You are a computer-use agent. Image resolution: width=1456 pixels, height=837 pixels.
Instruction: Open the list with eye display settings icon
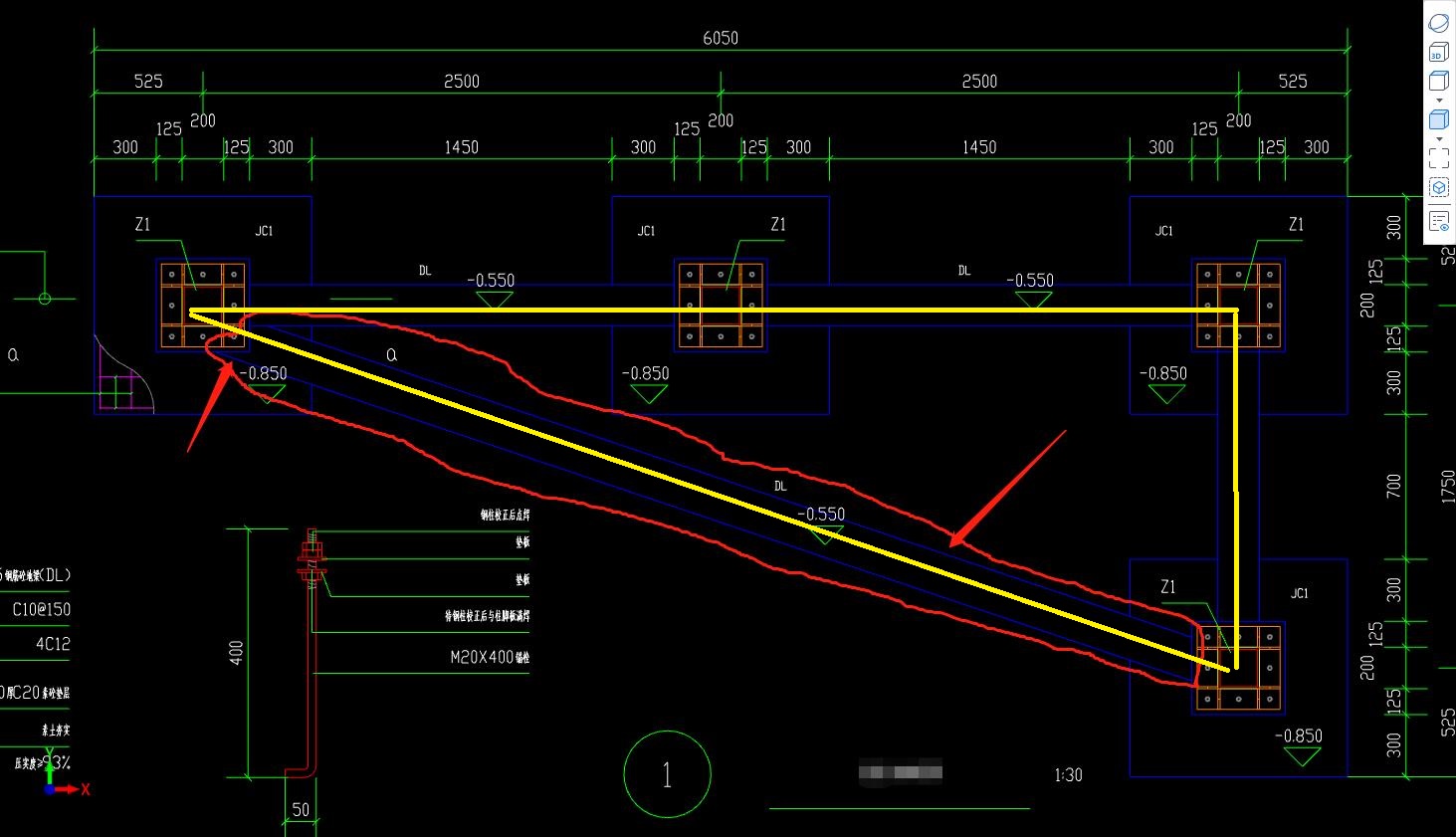coord(1439,221)
